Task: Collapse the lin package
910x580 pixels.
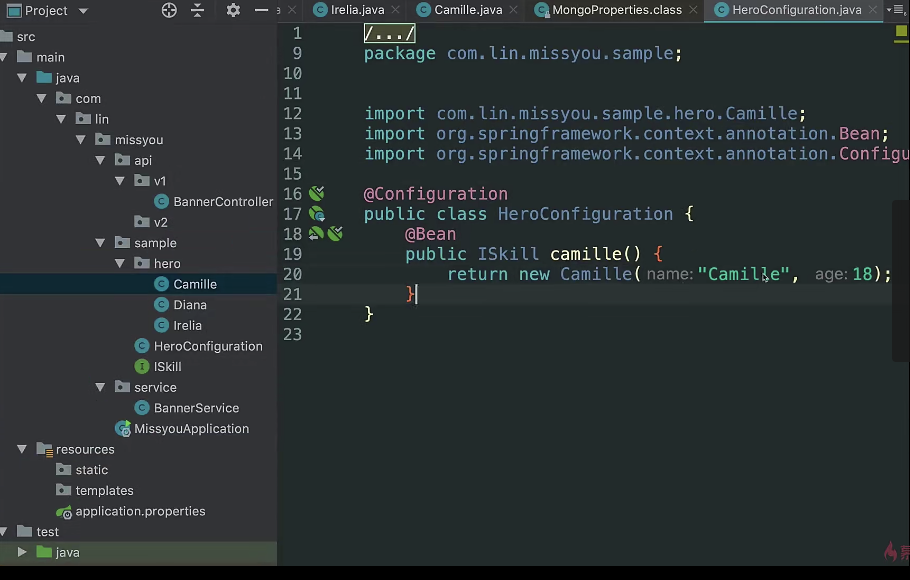Action: pos(62,119)
